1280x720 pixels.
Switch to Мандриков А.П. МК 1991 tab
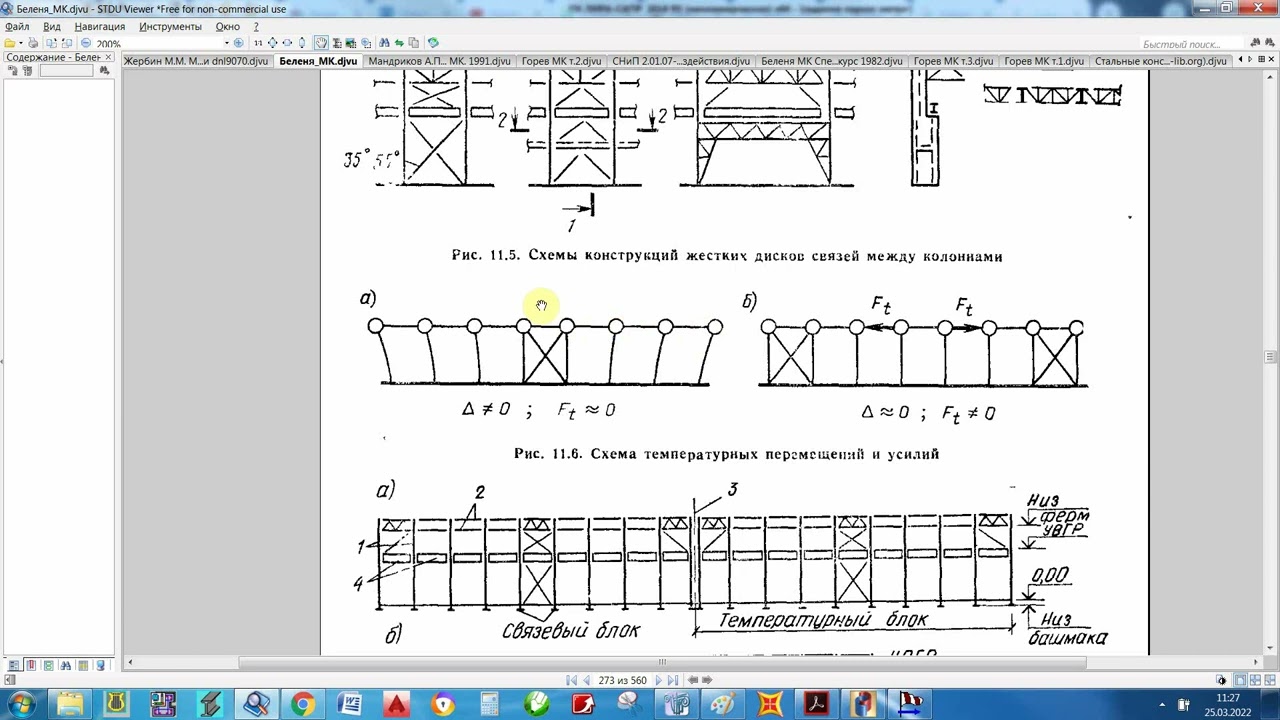(440, 61)
